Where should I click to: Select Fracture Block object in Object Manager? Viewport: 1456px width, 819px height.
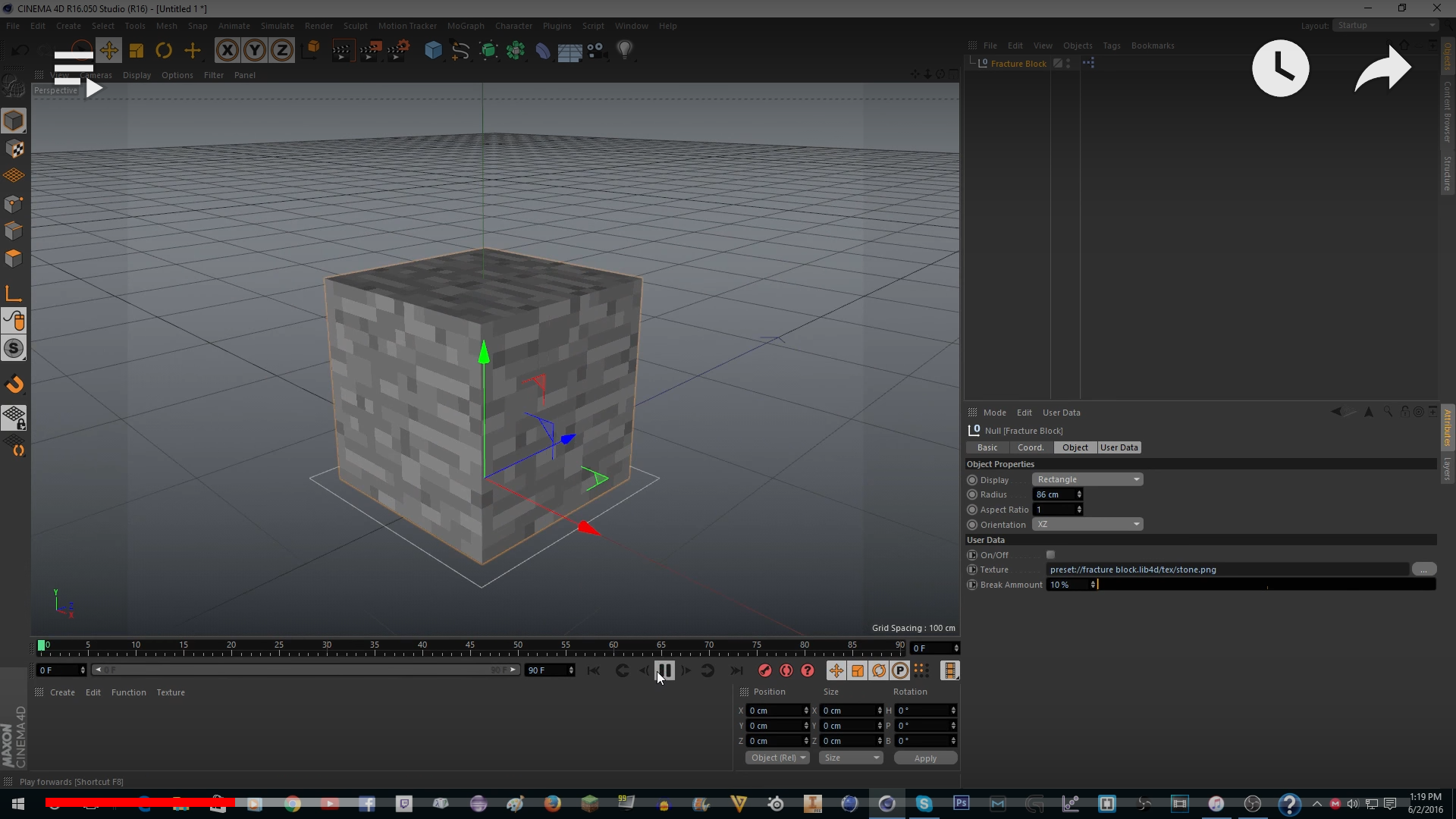[x=1018, y=64]
